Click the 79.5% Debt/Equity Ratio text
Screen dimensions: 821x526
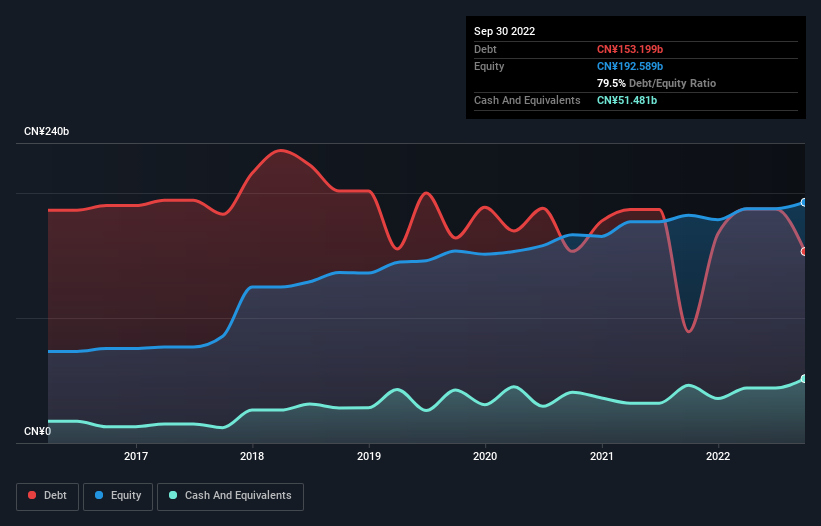coord(656,83)
